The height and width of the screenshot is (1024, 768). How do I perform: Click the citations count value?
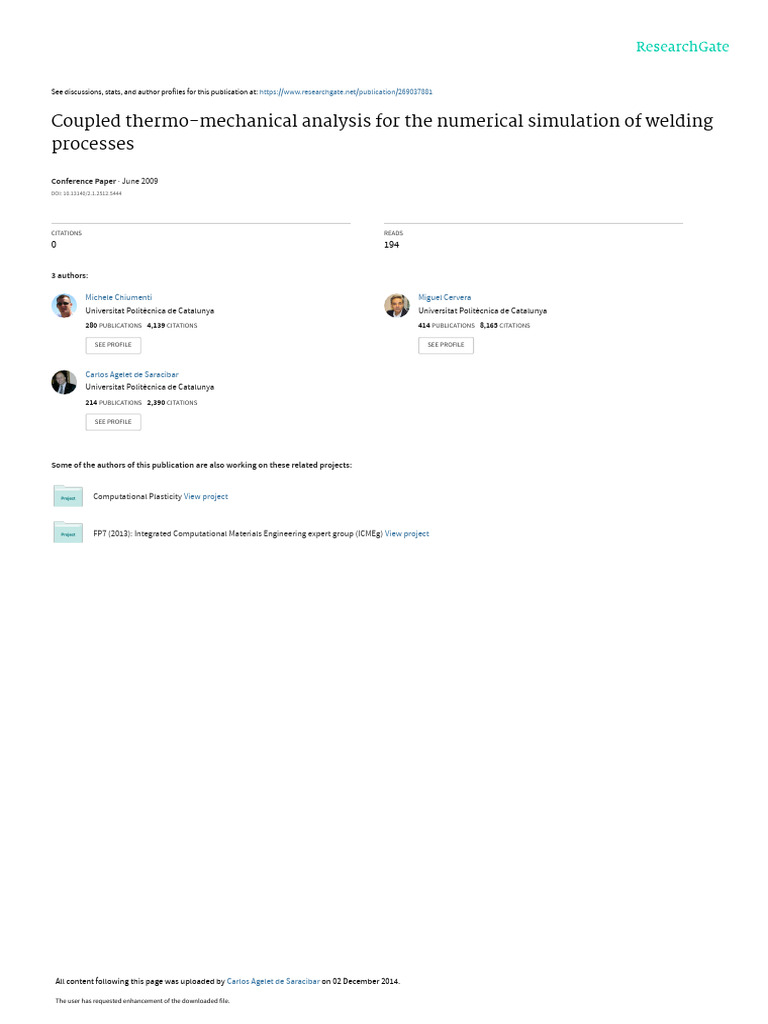click(x=54, y=245)
